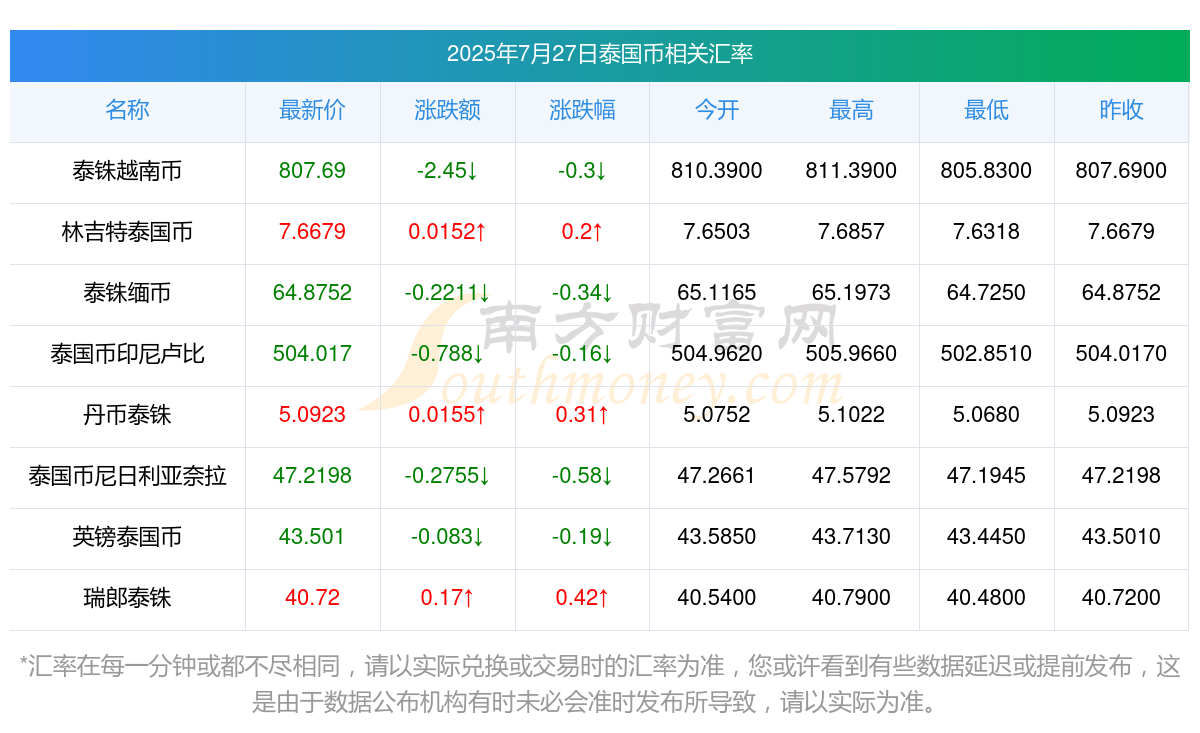Click high value 811.3900
This screenshot has height=733, width=1200.
pyautogui.click(x=851, y=171)
